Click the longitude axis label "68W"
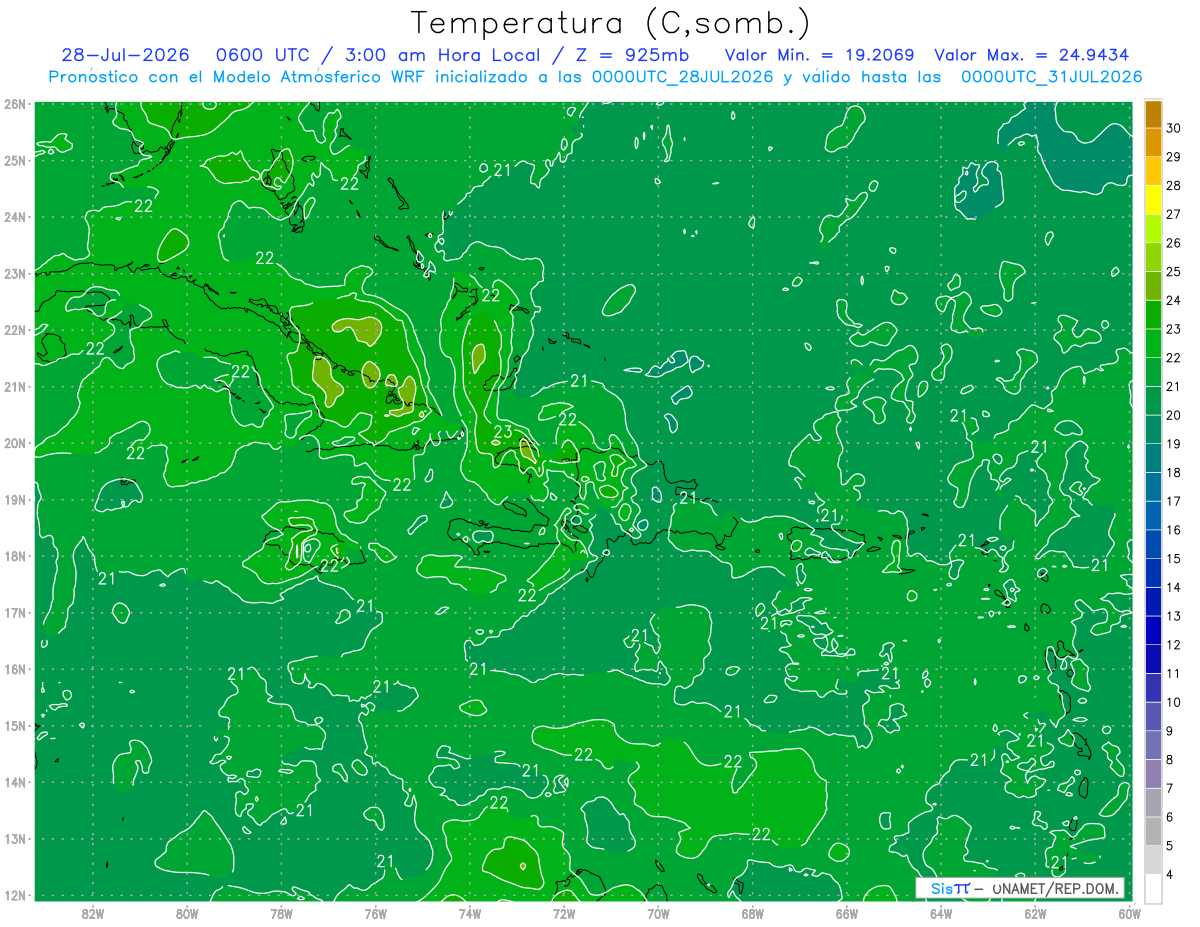 (752, 913)
